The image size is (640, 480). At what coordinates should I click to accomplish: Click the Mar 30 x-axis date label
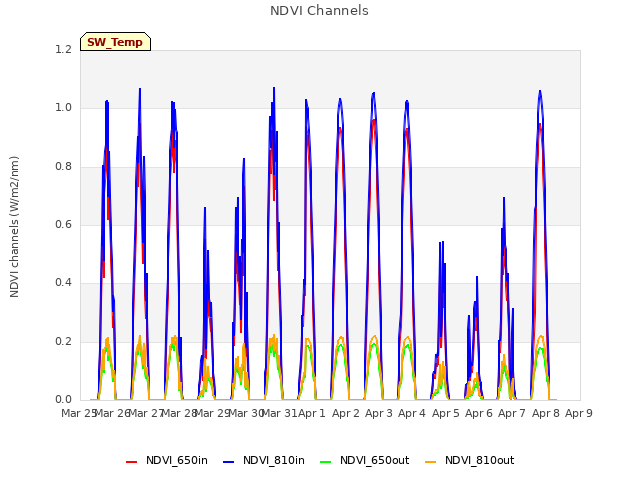pos(246,413)
